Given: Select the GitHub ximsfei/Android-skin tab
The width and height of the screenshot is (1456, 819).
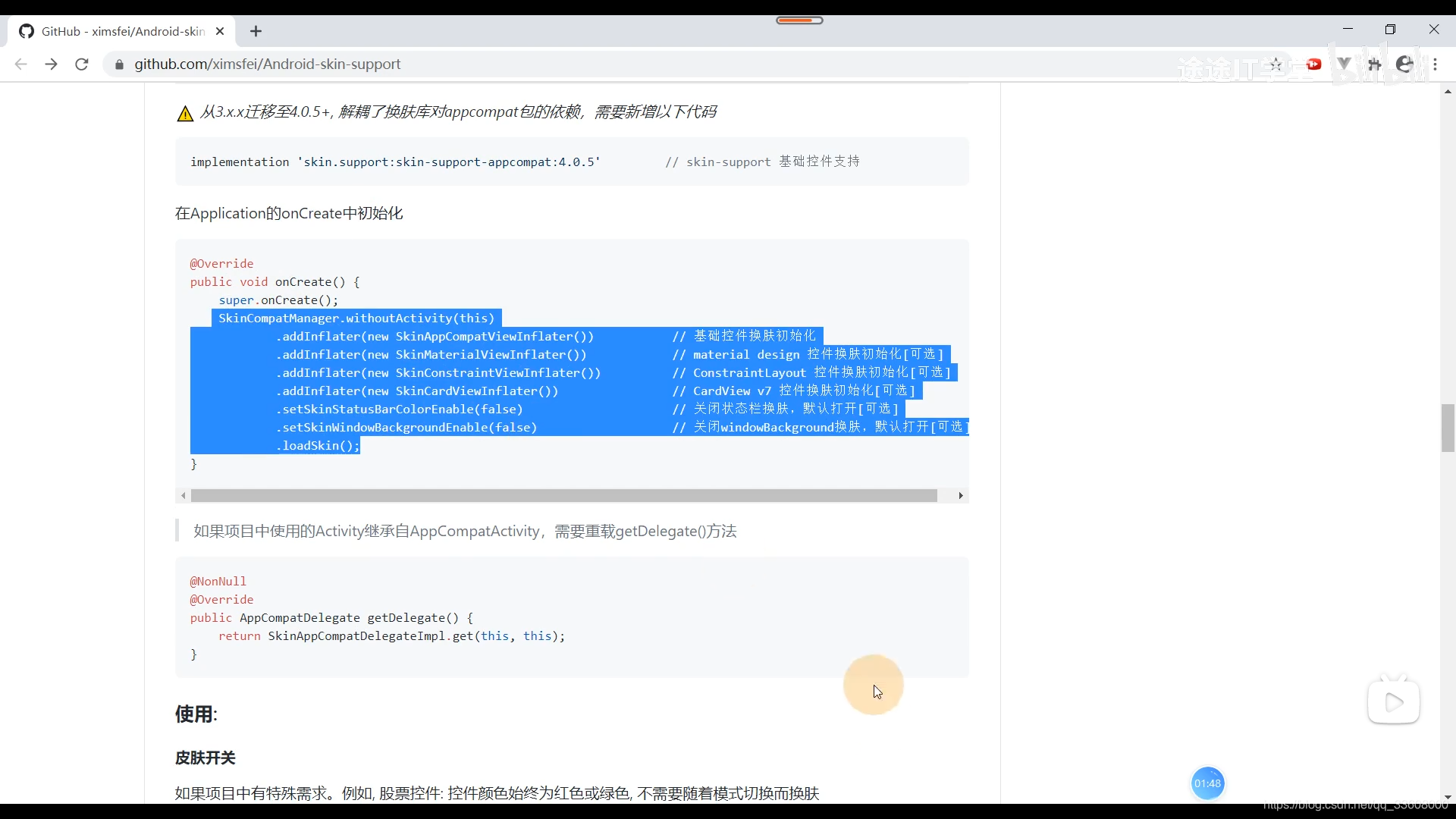Looking at the screenshot, I should 122,31.
